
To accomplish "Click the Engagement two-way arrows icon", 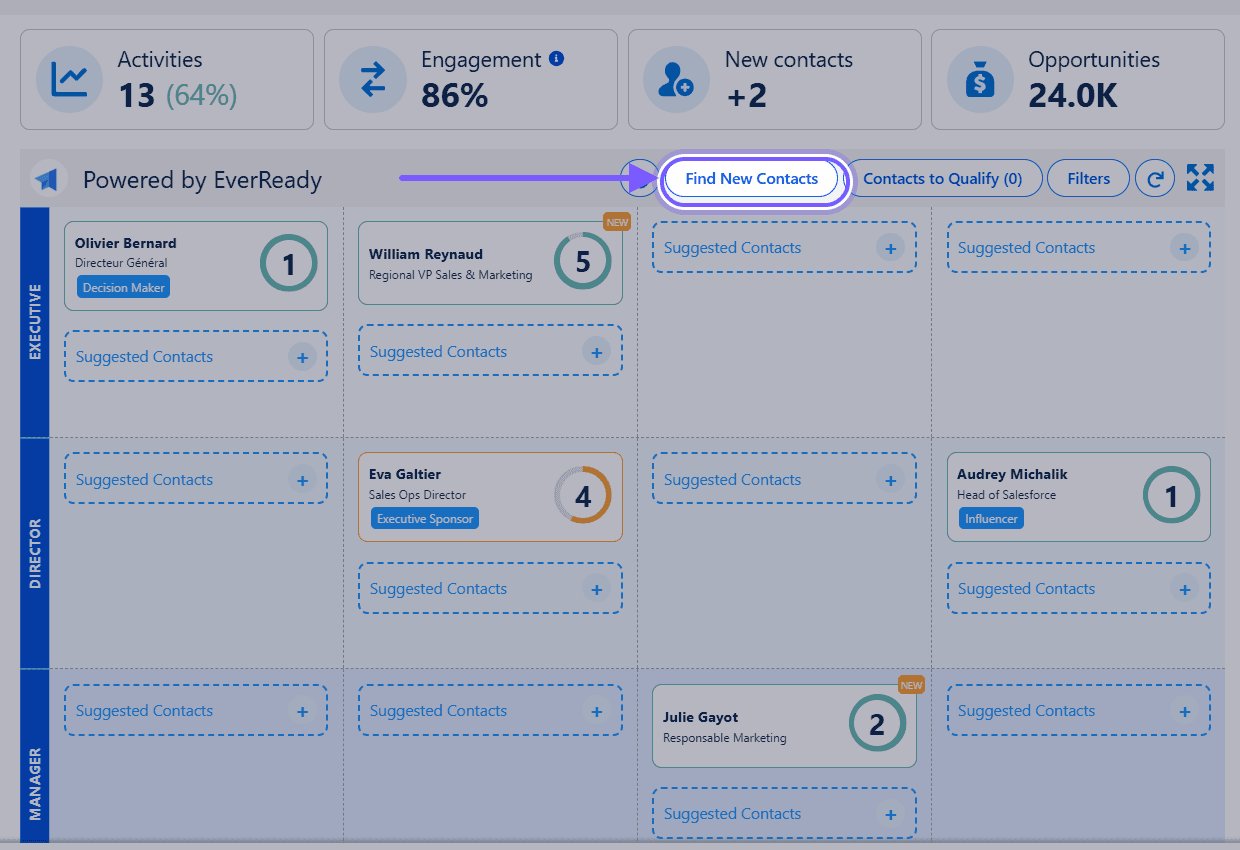I will click(x=373, y=79).
